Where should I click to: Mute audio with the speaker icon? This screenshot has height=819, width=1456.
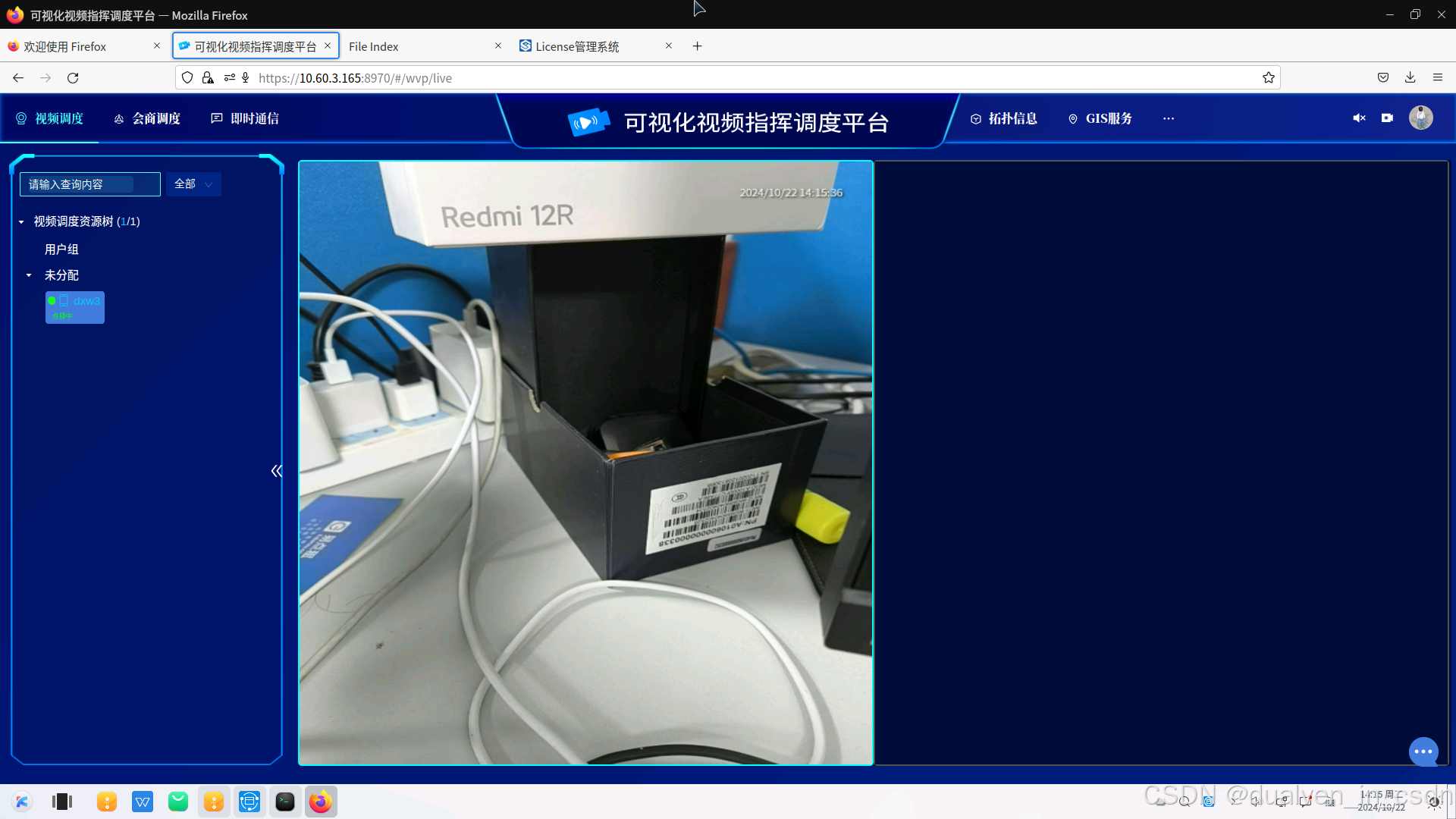point(1358,118)
